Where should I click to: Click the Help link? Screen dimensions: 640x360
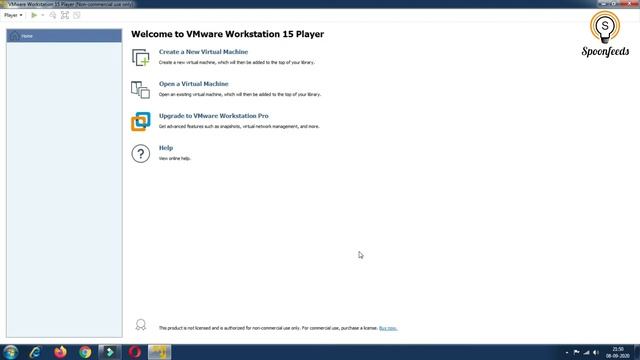pos(166,148)
